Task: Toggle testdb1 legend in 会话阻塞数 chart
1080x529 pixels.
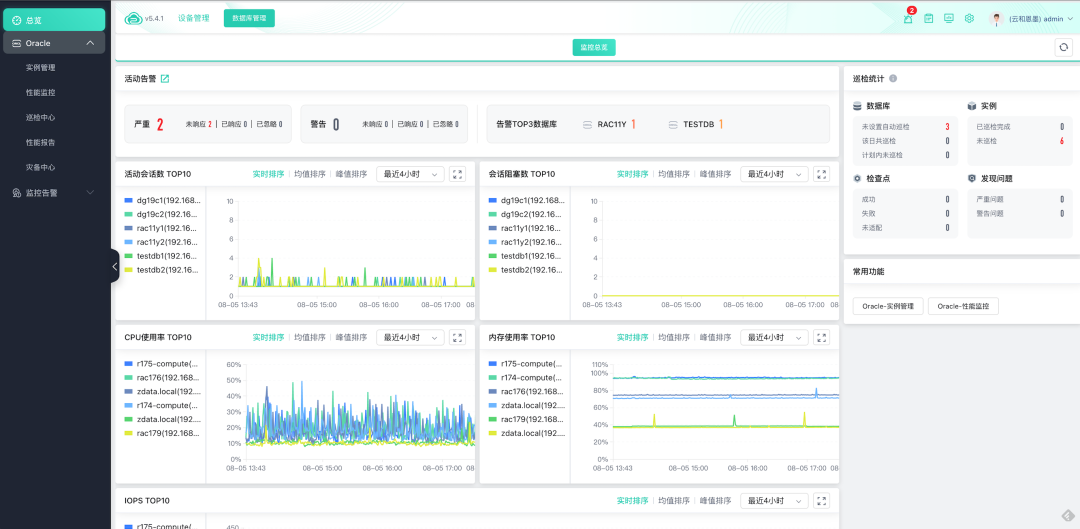Action: [526, 256]
